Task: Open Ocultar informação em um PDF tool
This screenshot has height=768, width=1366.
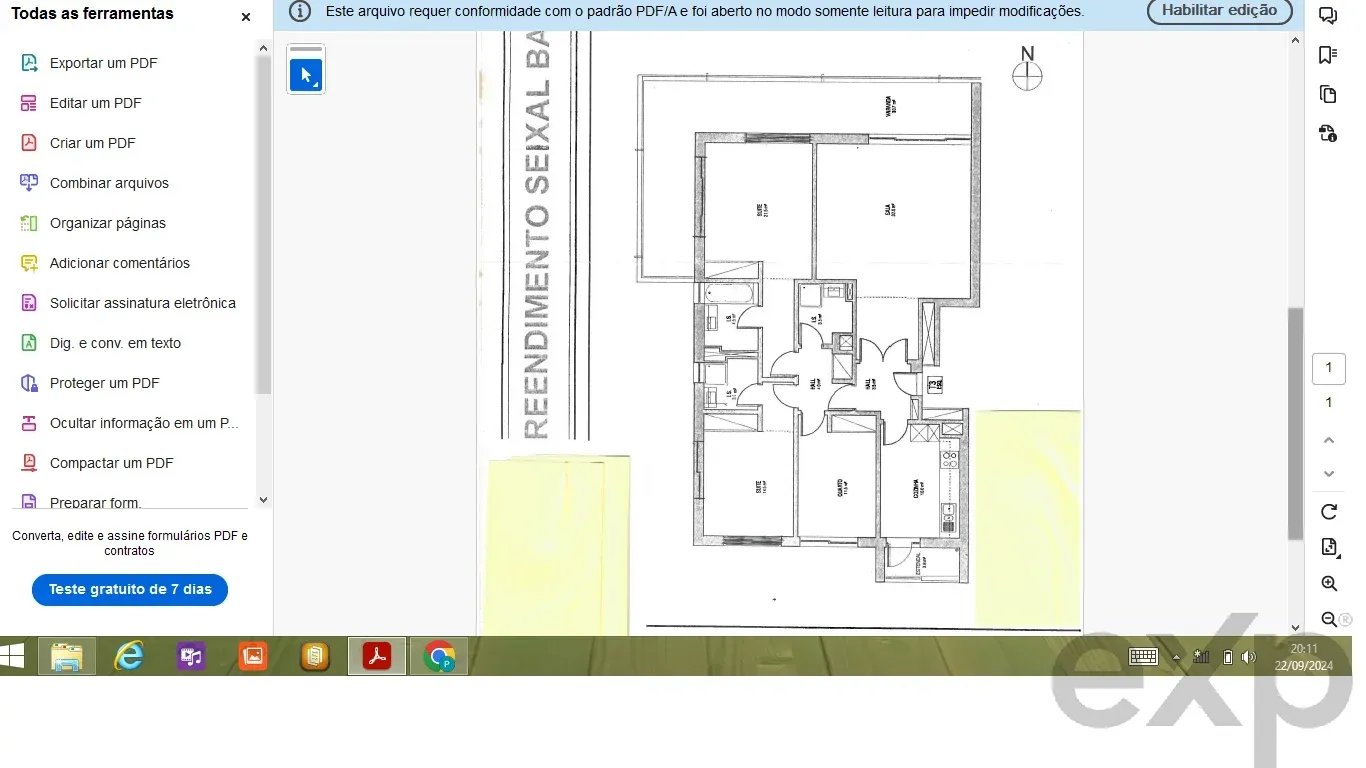Action: point(144,423)
